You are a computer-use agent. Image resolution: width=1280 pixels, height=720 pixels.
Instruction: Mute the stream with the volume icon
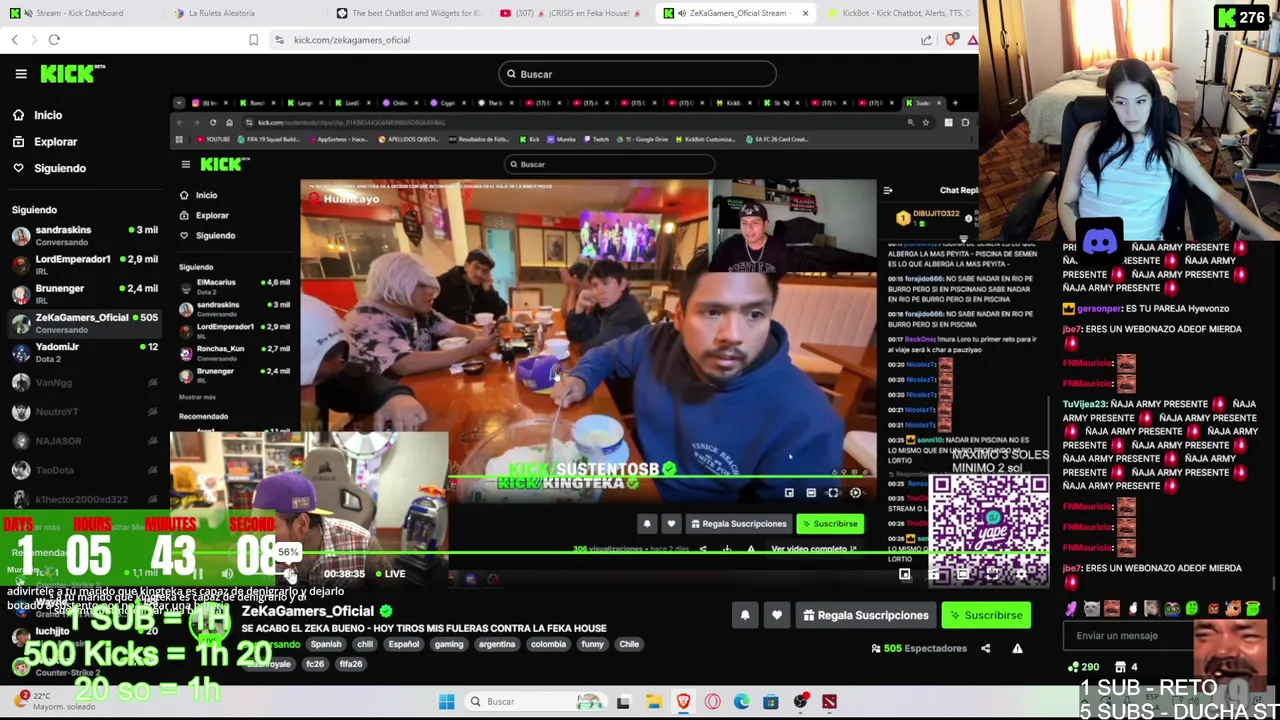click(227, 574)
